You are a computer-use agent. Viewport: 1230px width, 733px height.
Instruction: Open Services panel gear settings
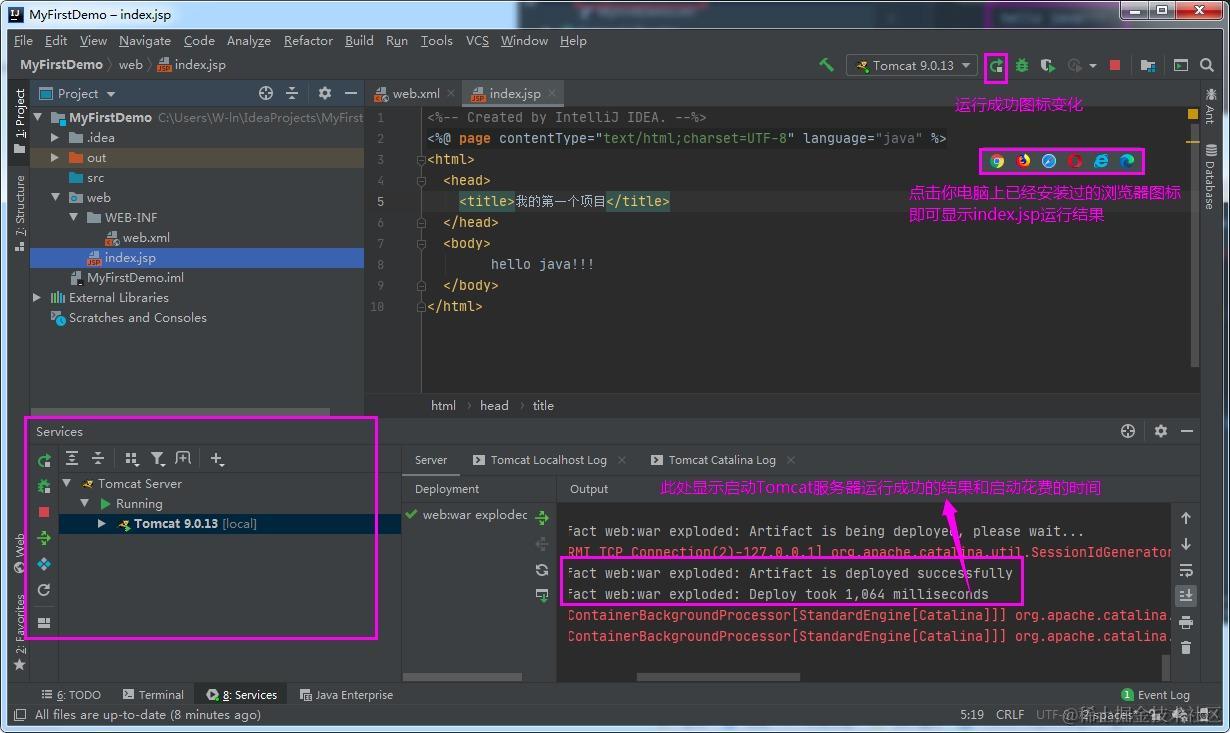point(1160,431)
